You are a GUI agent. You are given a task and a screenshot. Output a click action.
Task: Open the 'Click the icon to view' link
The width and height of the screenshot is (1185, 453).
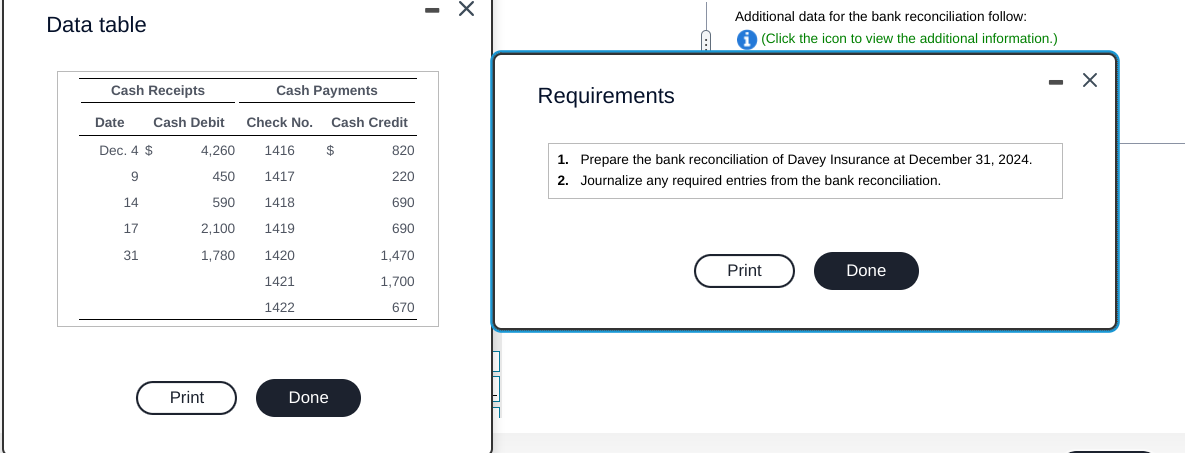click(909, 39)
